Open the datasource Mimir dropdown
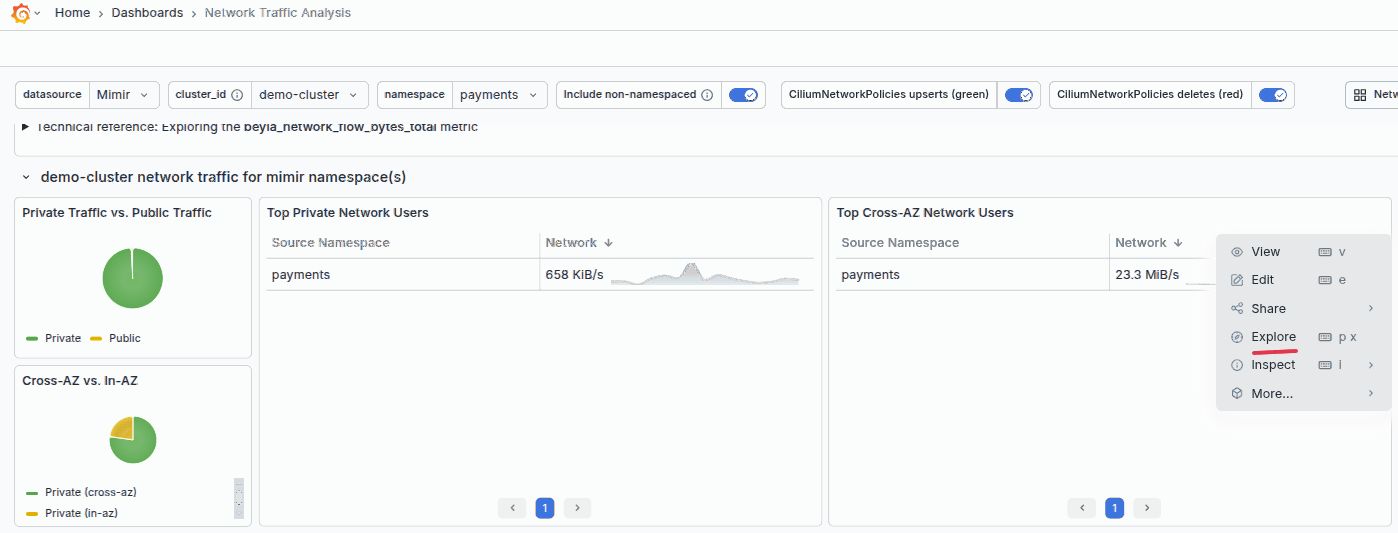This screenshot has width=1398, height=533. tap(124, 95)
